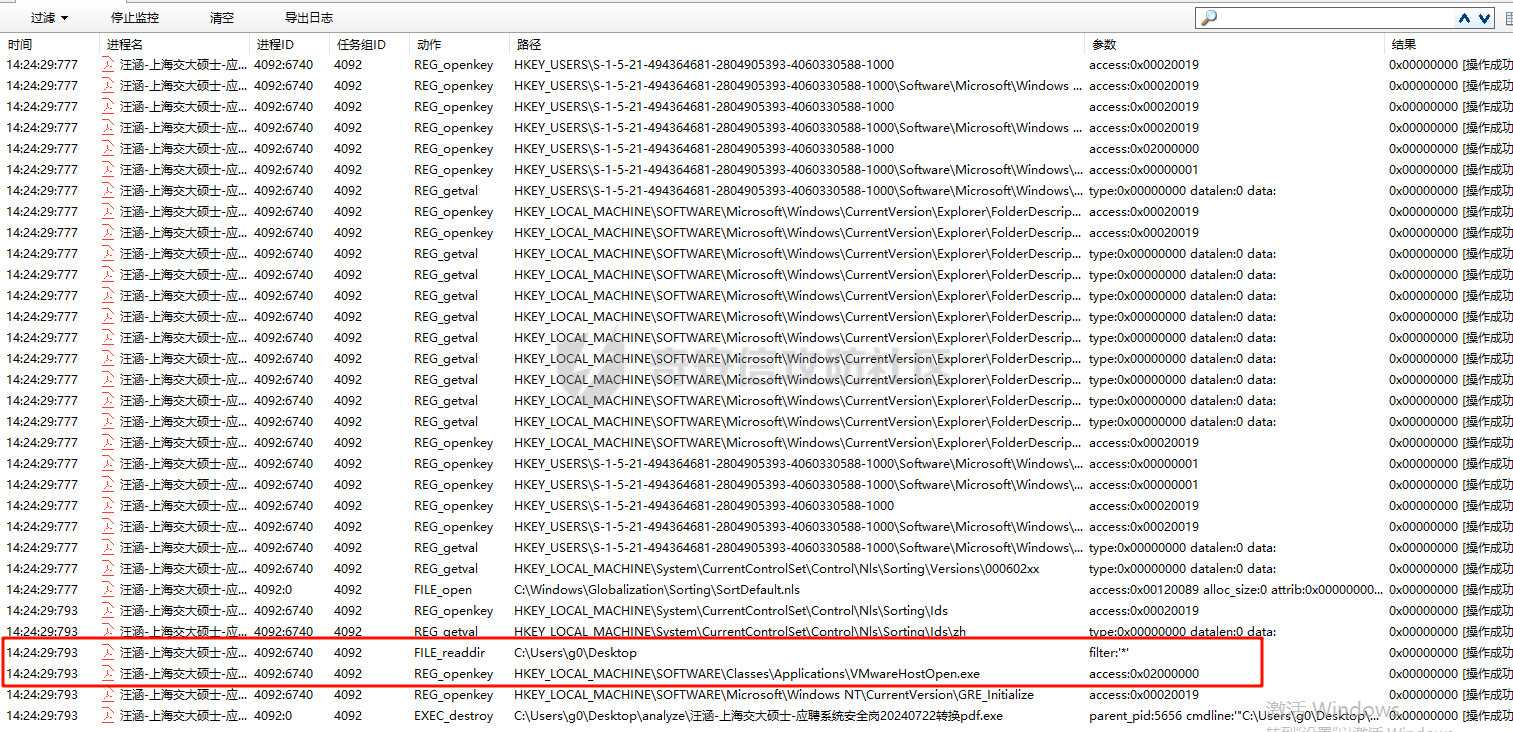Click PDF icon in VMwareHostOpen.exe row

click(109, 674)
